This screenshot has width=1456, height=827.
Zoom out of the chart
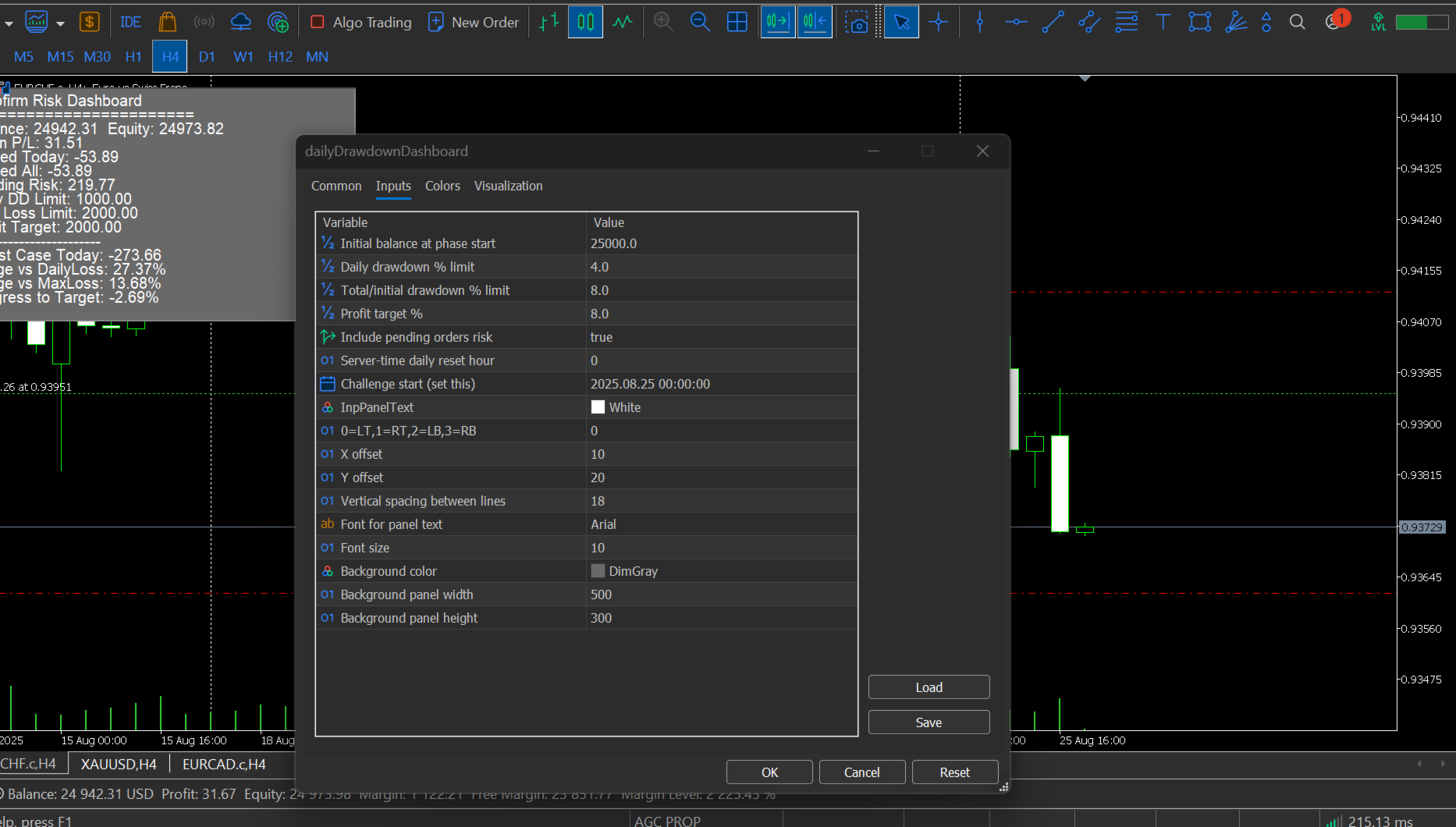(700, 22)
